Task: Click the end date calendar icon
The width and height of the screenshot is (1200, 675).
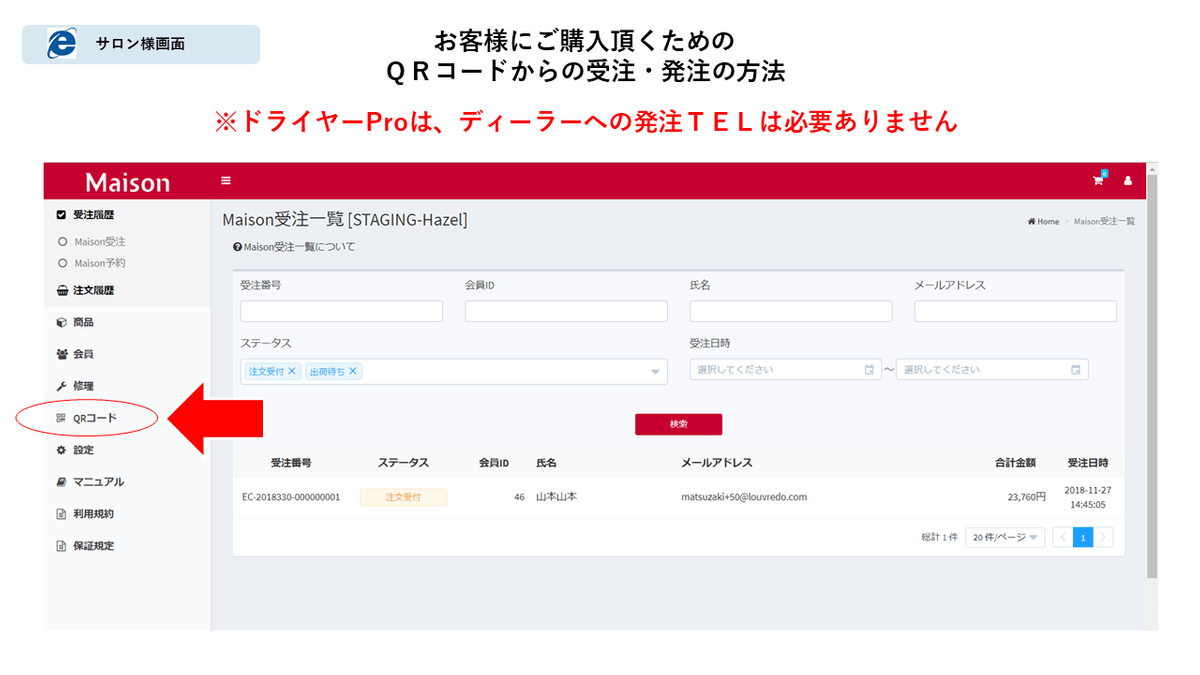Action: pyautogui.click(x=1076, y=370)
